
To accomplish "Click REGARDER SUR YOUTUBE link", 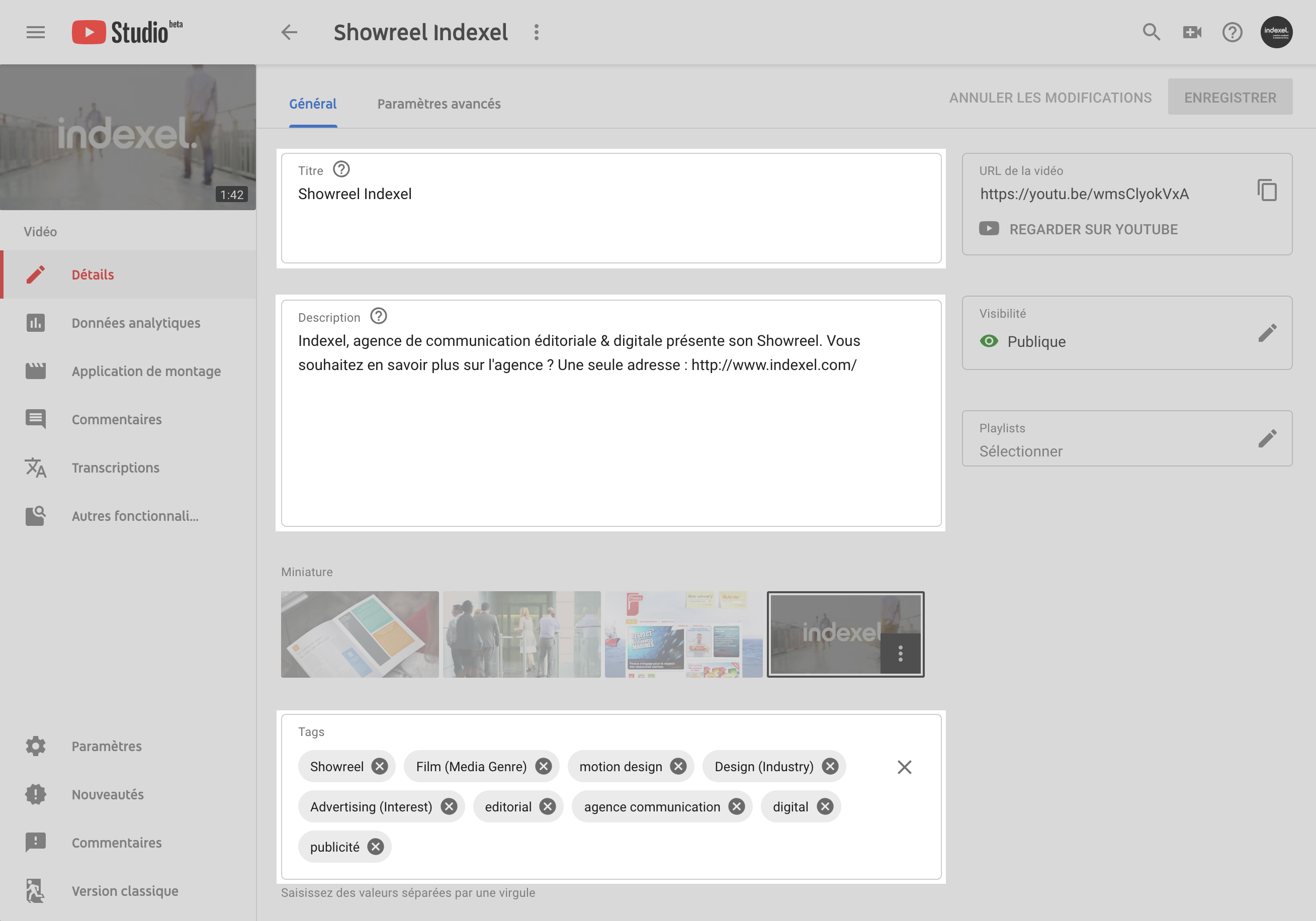I will pos(1078,229).
